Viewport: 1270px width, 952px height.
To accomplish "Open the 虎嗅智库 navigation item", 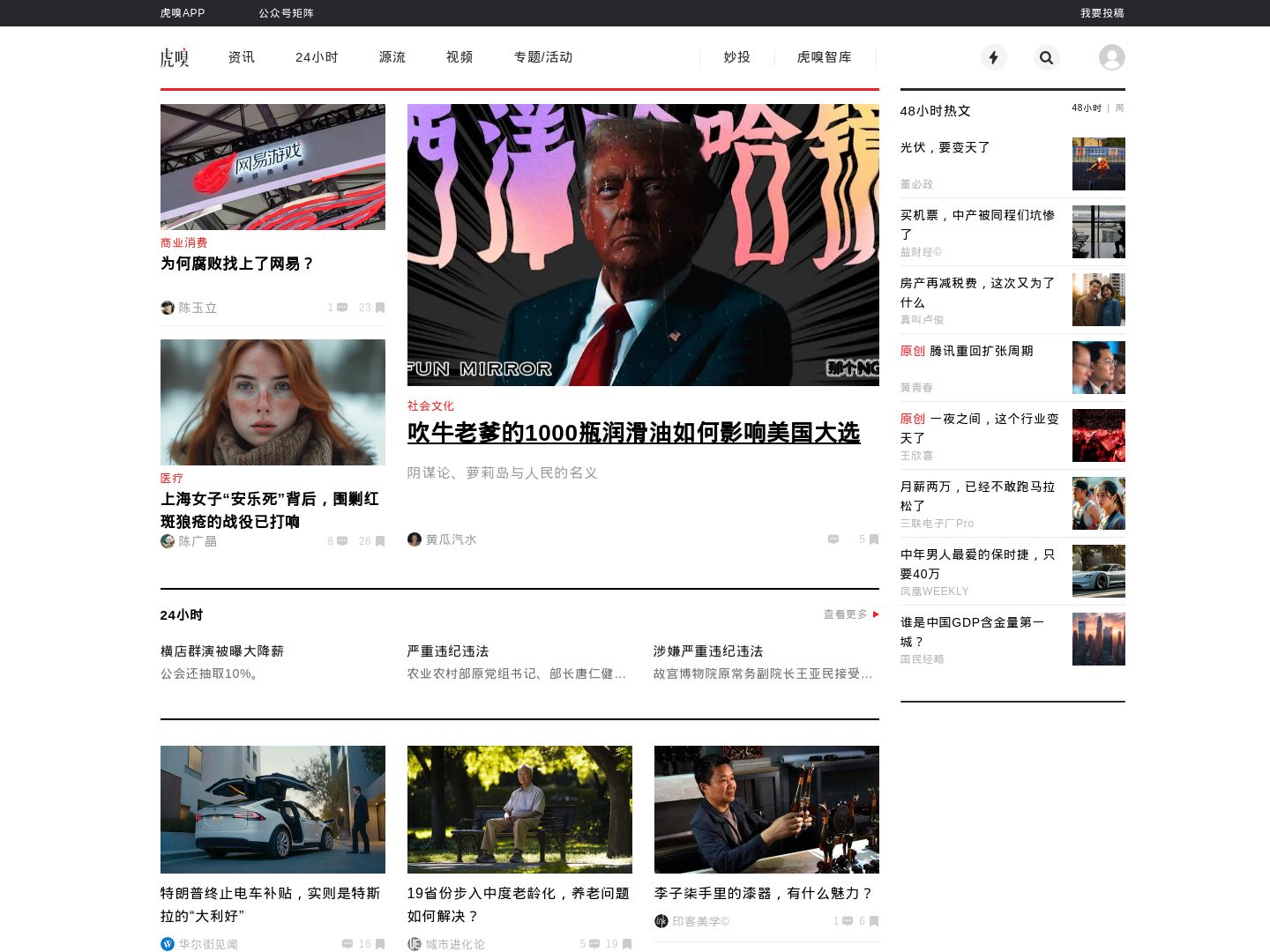I will point(825,57).
